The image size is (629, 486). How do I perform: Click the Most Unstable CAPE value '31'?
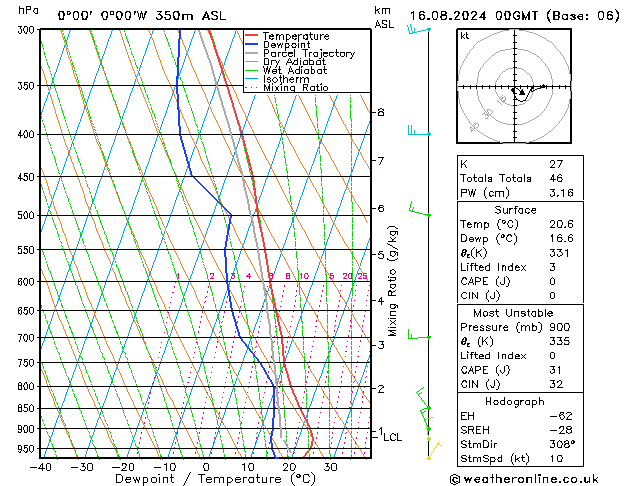pyautogui.click(x=556, y=370)
